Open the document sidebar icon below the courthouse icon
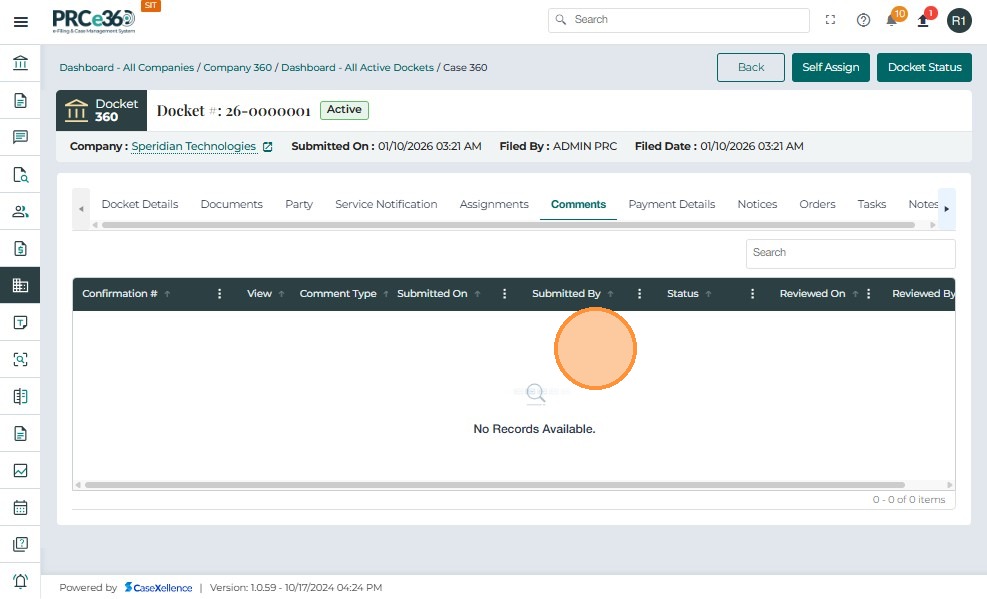 [x=20, y=101]
